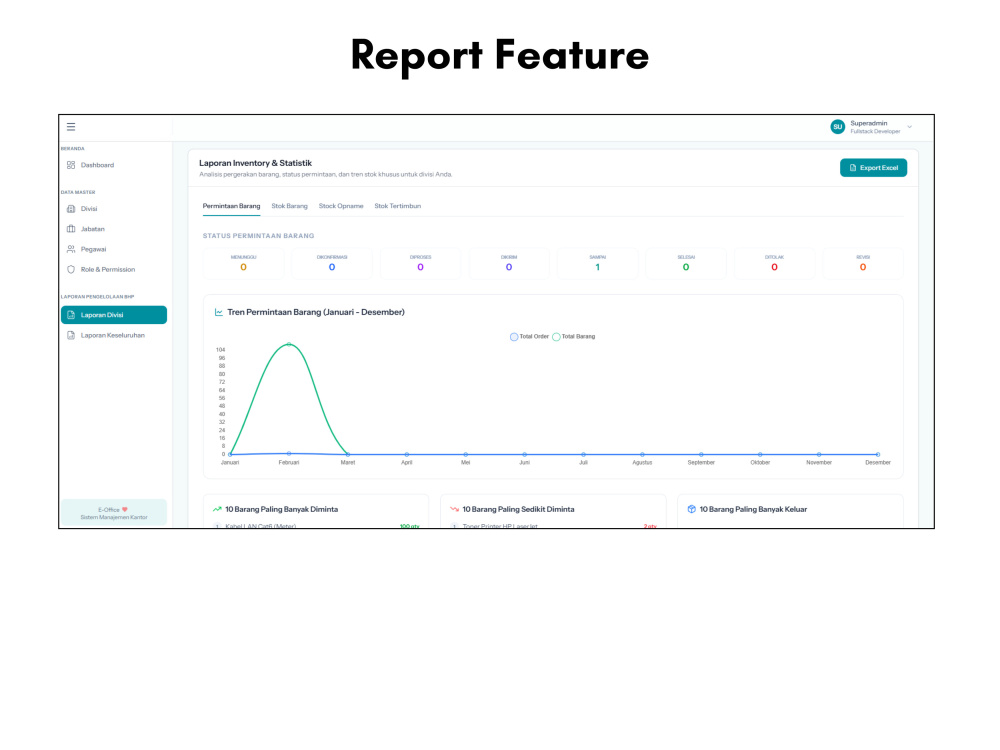The image size is (1000, 750).
Task: Switch to Stok Tertimbun tab
Action: click(x=397, y=206)
